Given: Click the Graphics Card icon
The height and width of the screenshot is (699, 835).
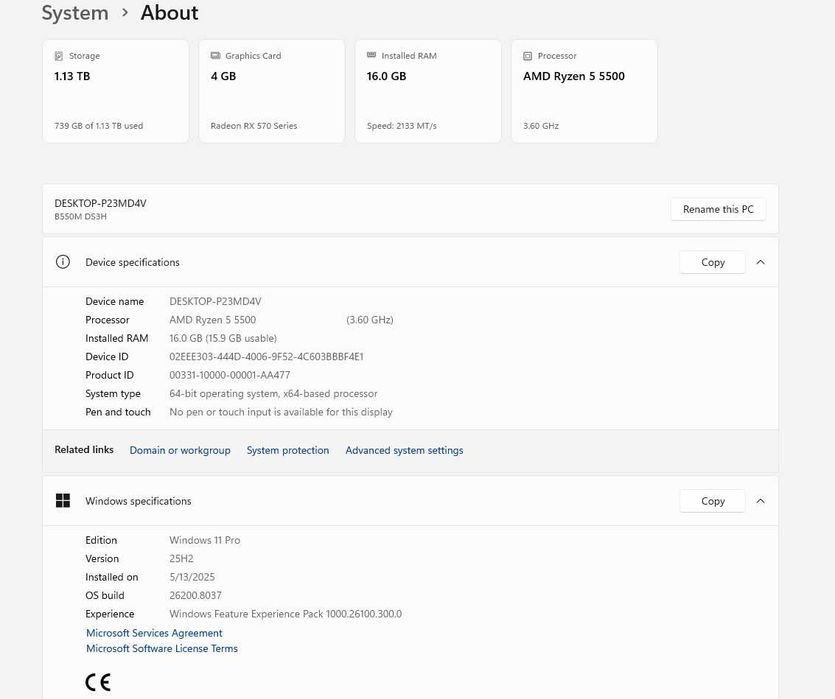Looking at the screenshot, I should tap(215, 56).
